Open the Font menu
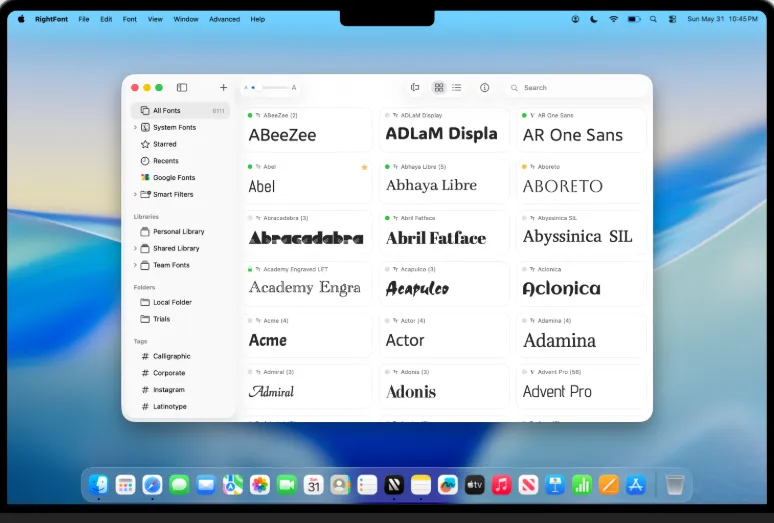Screen dimensions: 774x523 130,19
